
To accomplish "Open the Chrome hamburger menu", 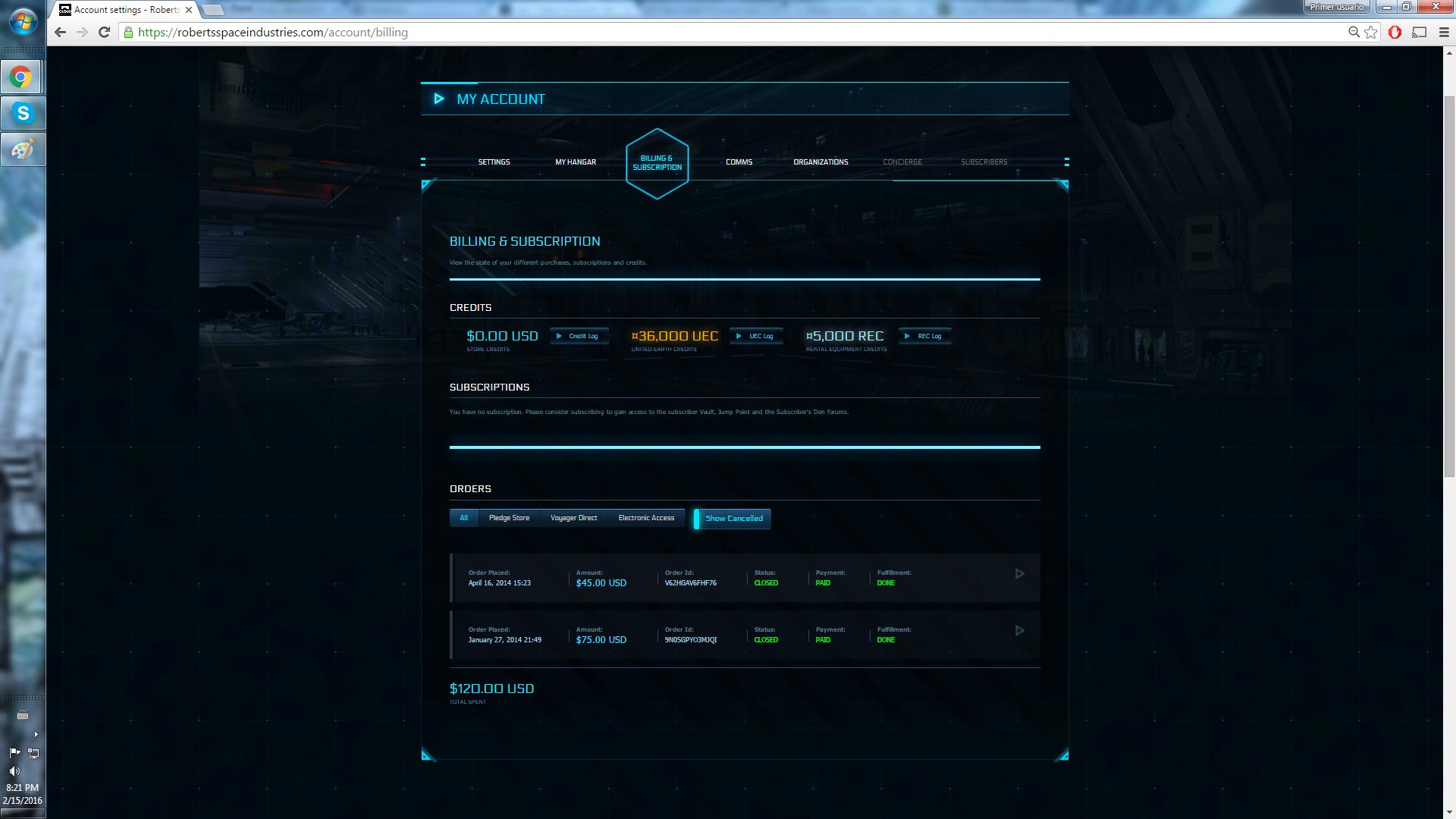I will coord(1444,33).
